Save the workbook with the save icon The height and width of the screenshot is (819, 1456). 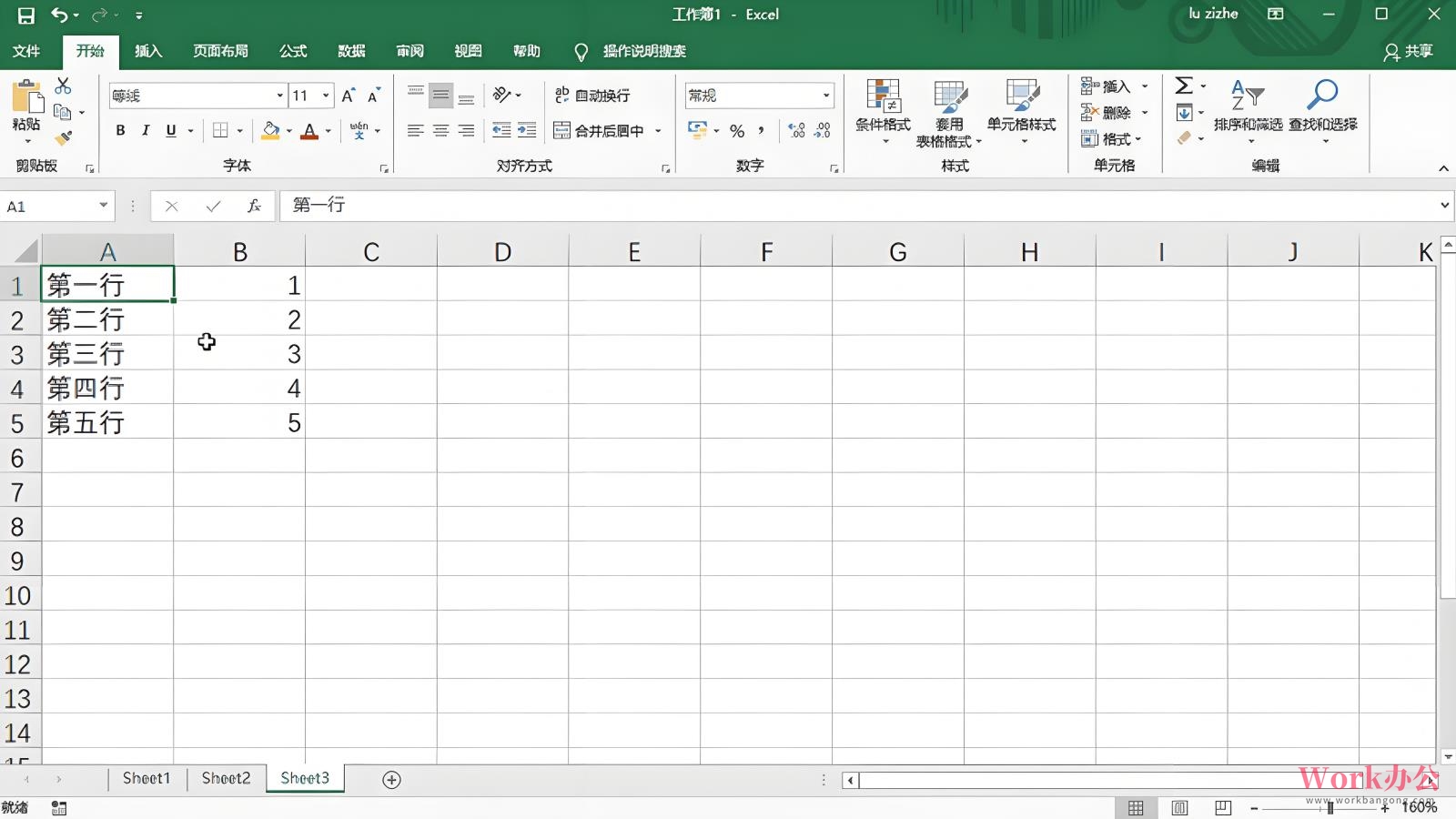click(25, 15)
